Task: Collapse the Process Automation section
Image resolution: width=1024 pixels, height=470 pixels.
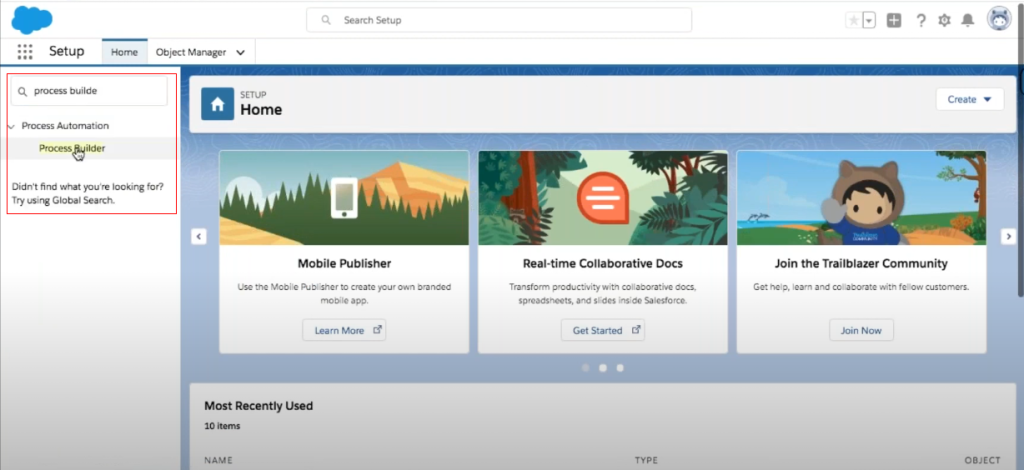Action: (11, 126)
